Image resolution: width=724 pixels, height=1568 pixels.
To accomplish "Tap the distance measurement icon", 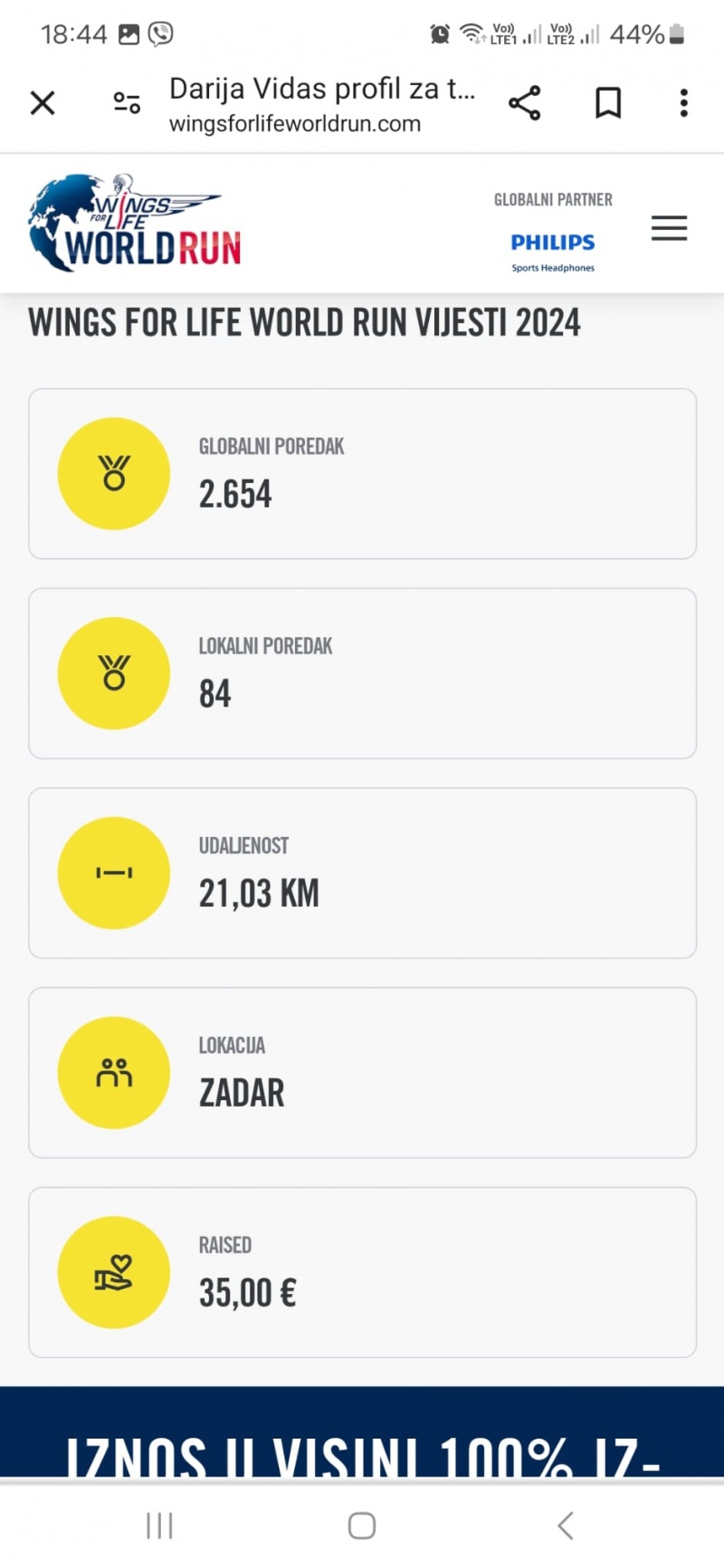I will point(114,873).
